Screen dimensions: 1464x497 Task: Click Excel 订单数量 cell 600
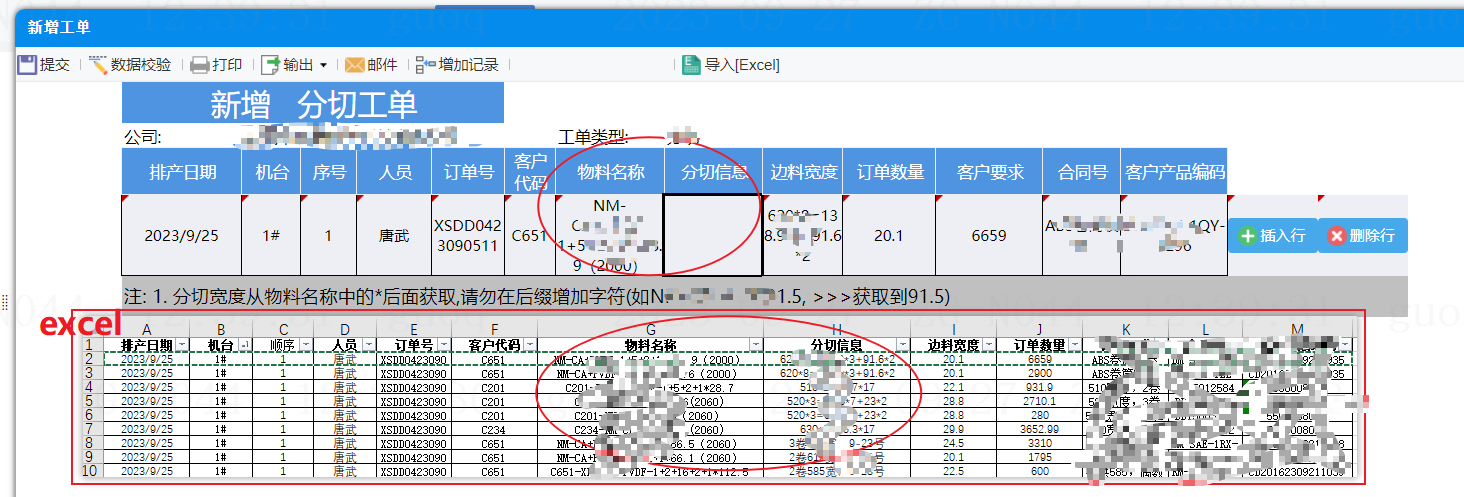pos(1038,471)
